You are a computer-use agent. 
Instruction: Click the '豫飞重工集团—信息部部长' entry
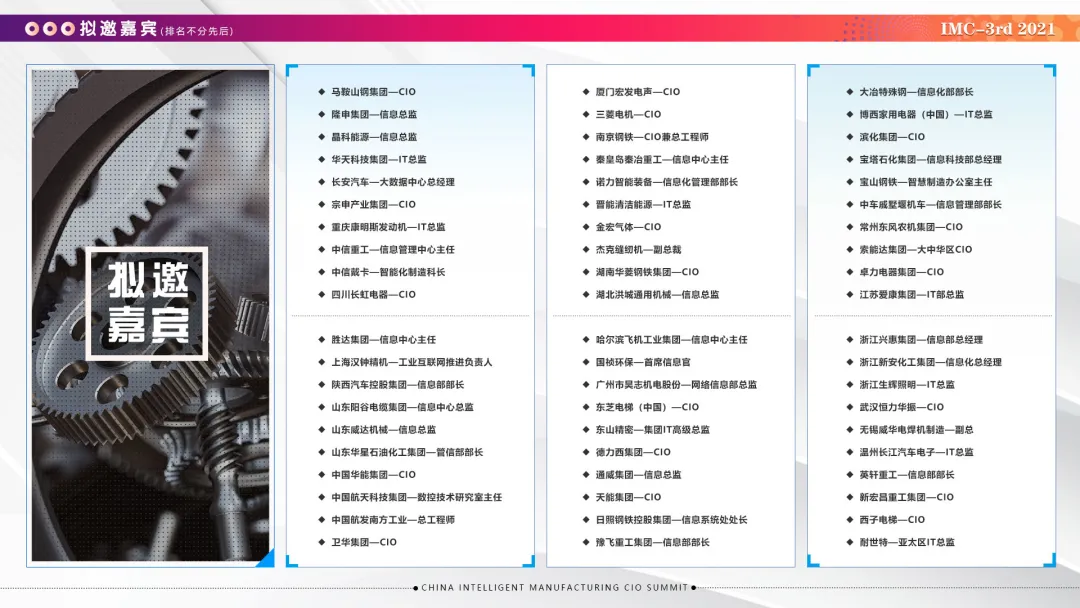[x=652, y=542]
